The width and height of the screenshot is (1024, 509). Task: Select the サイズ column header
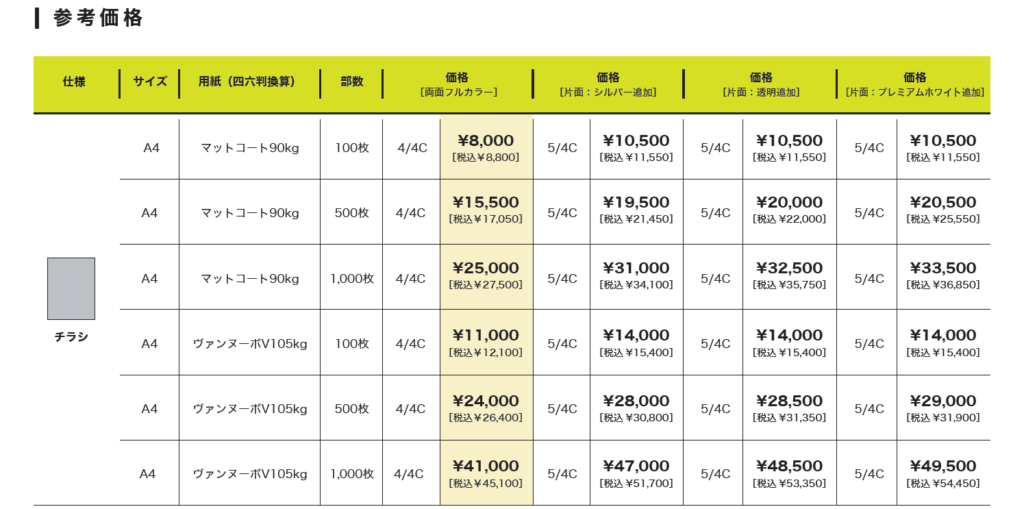click(149, 83)
